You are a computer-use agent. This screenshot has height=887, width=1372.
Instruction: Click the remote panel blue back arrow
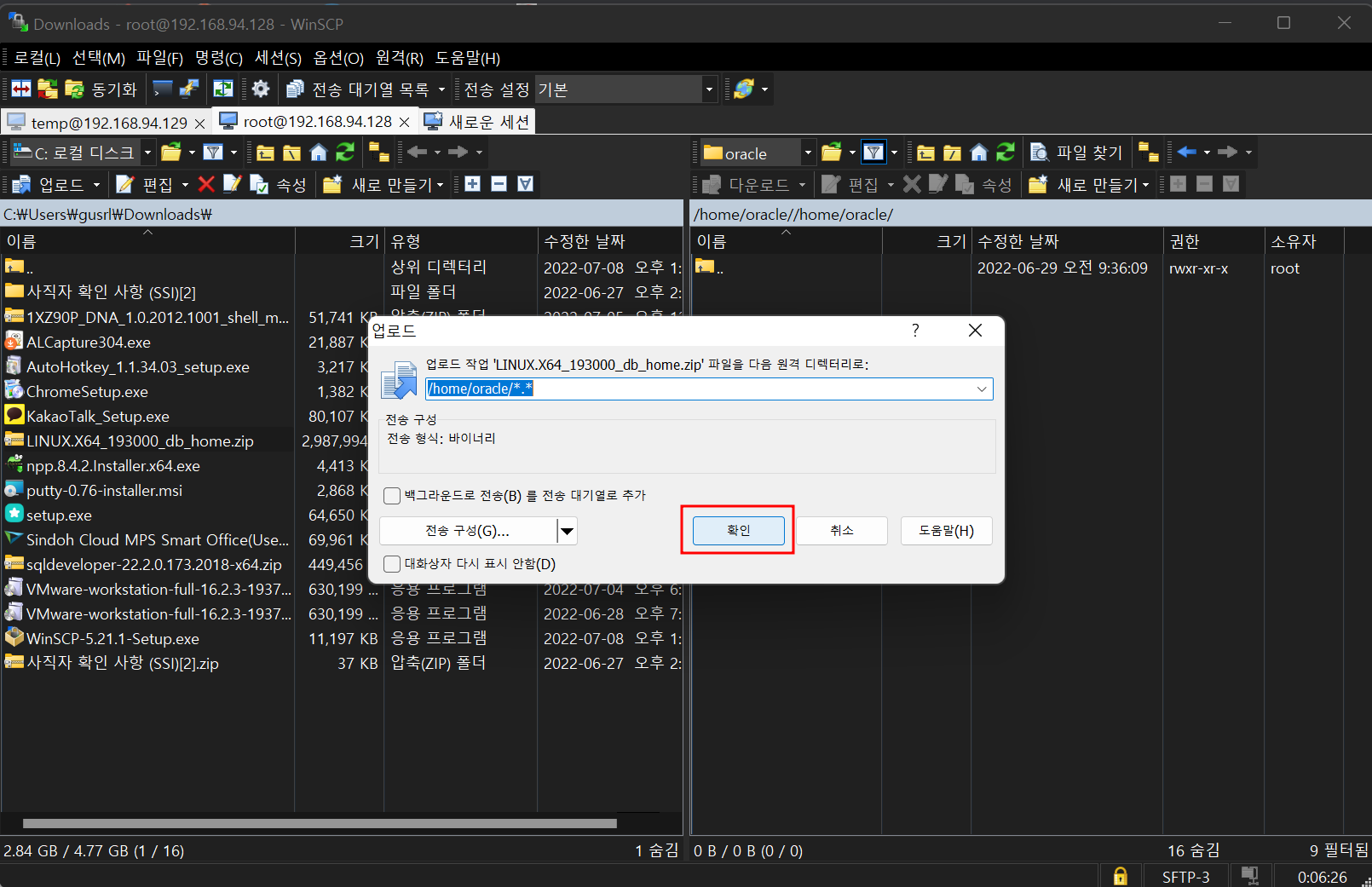[x=1187, y=153]
